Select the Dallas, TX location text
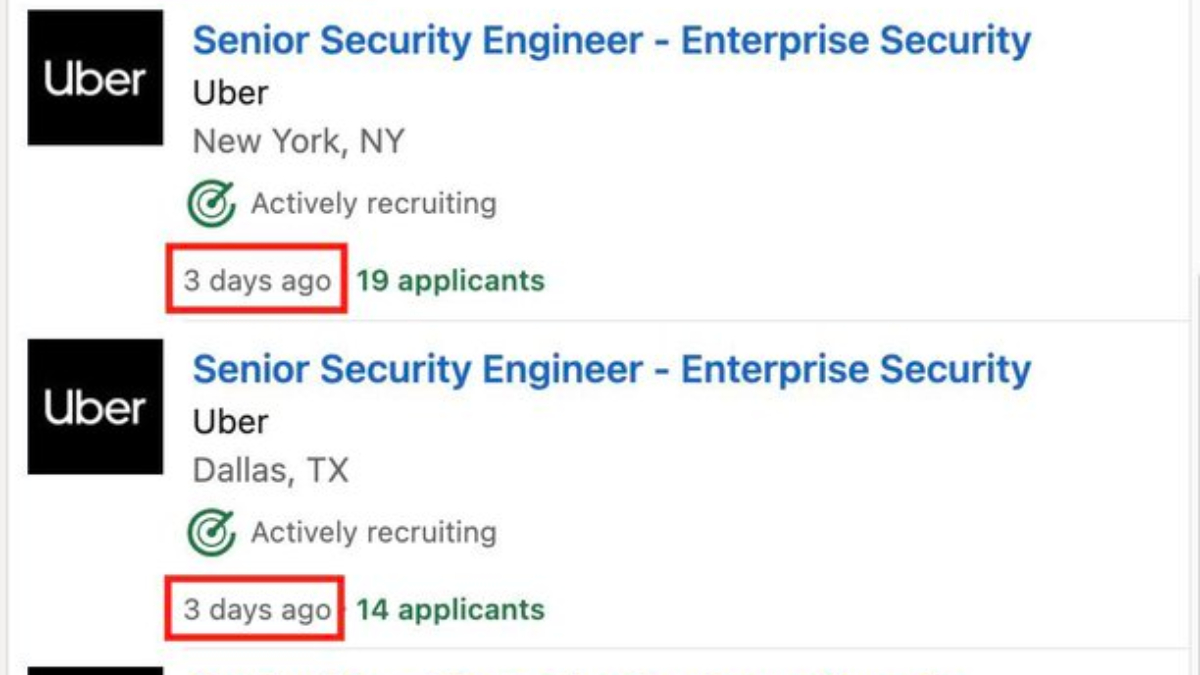The image size is (1200, 675). tap(270, 469)
